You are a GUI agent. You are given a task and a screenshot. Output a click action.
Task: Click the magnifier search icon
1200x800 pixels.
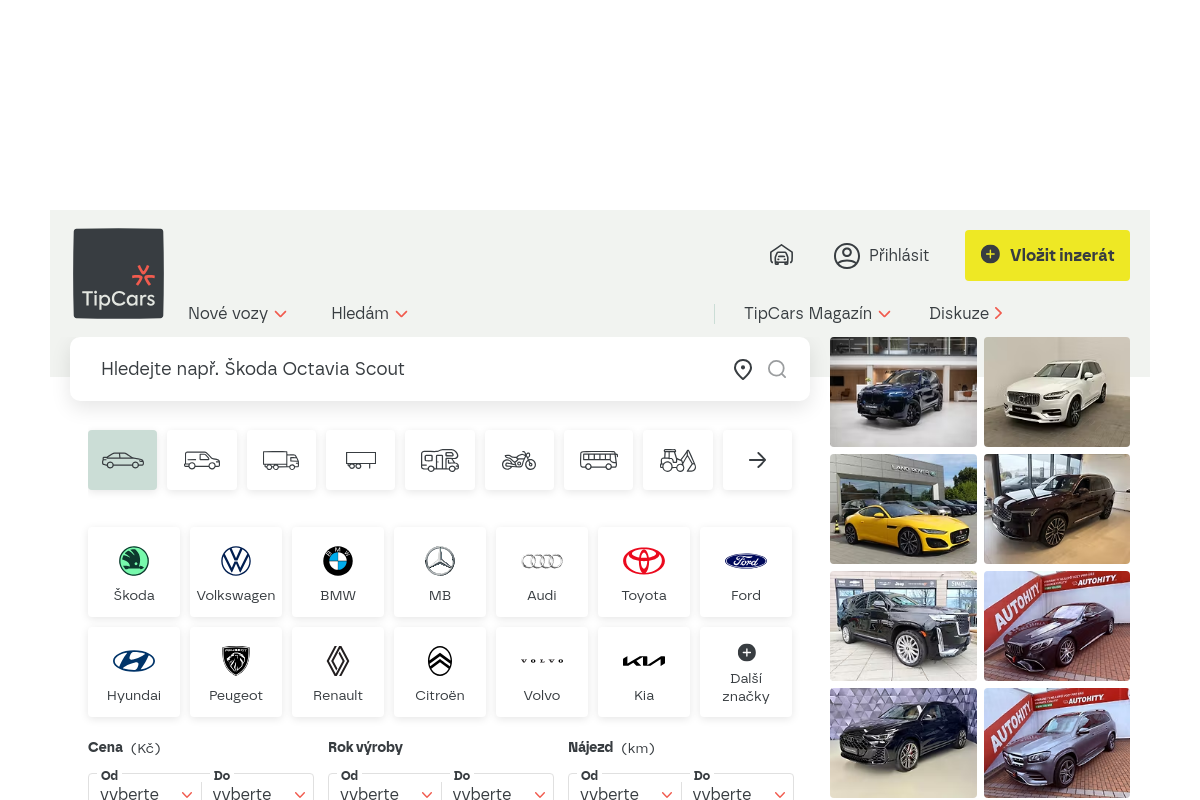(777, 369)
